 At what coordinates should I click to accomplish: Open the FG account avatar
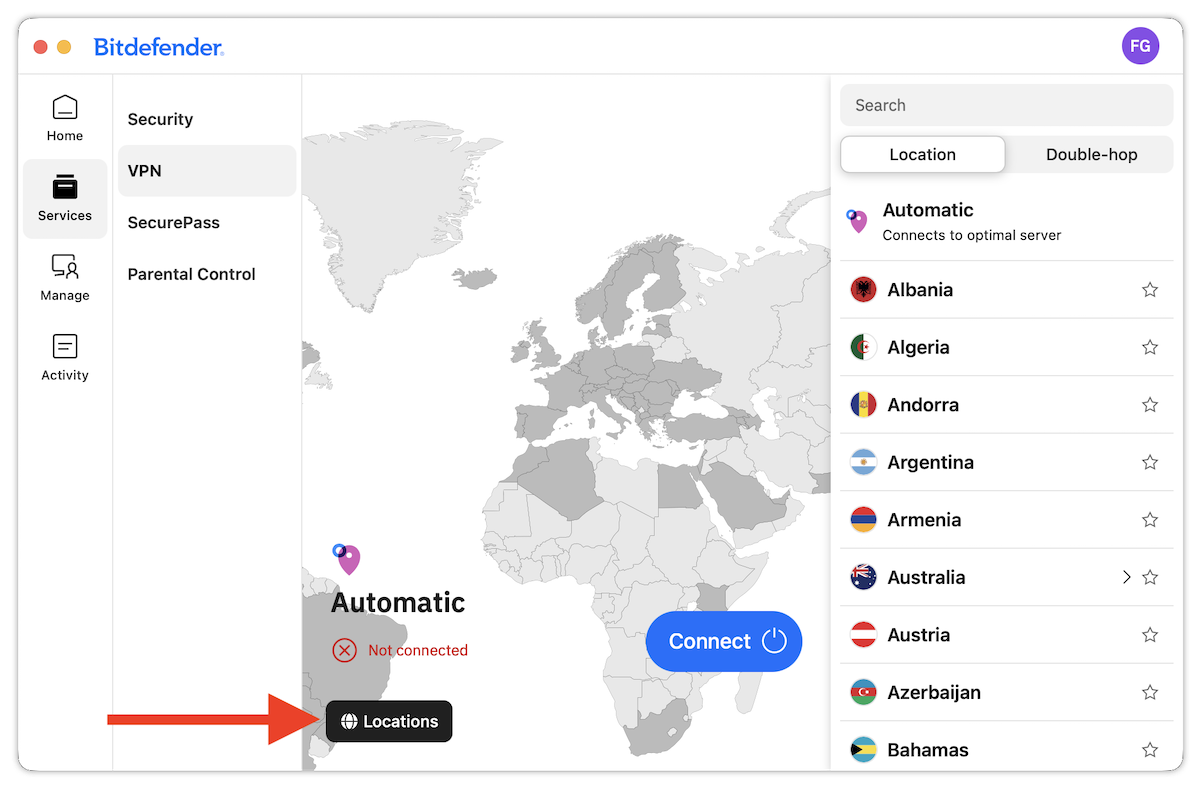point(1140,46)
